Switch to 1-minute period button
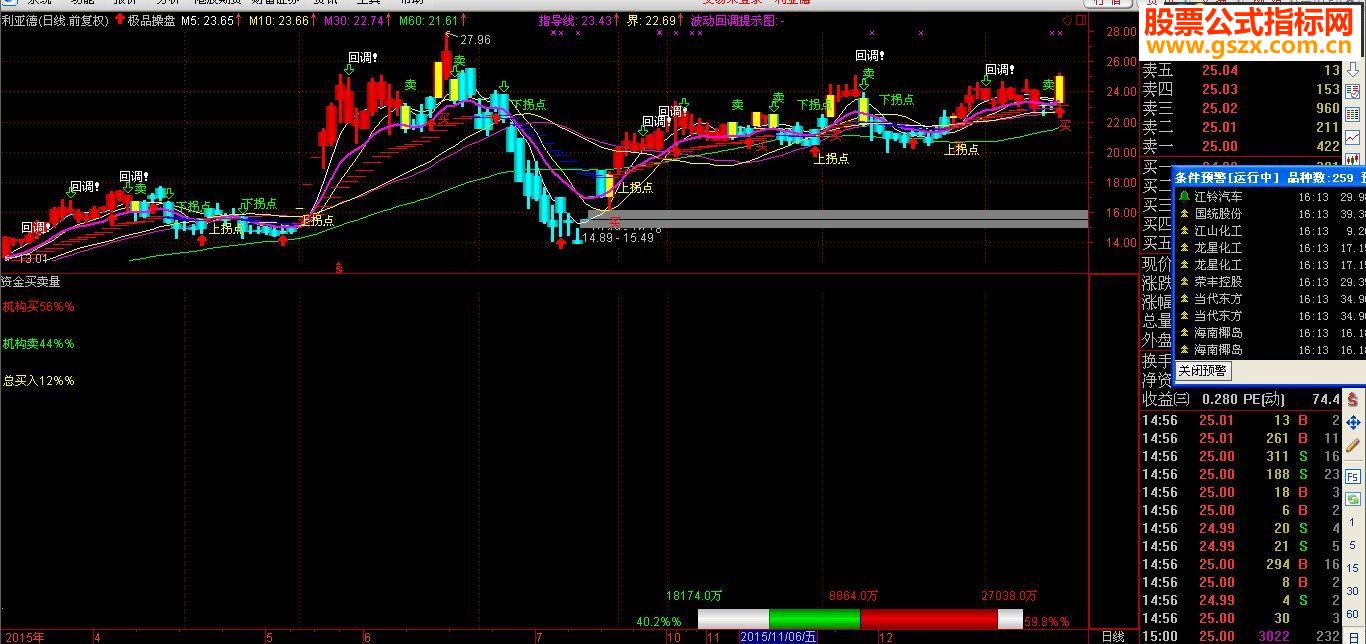The width and height of the screenshot is (1366, 644). 1352,522
